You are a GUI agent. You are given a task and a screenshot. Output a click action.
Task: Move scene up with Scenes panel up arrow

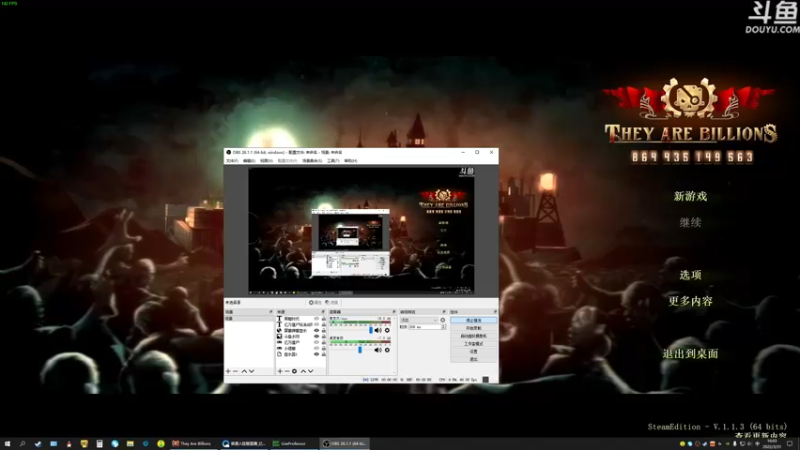244,371
